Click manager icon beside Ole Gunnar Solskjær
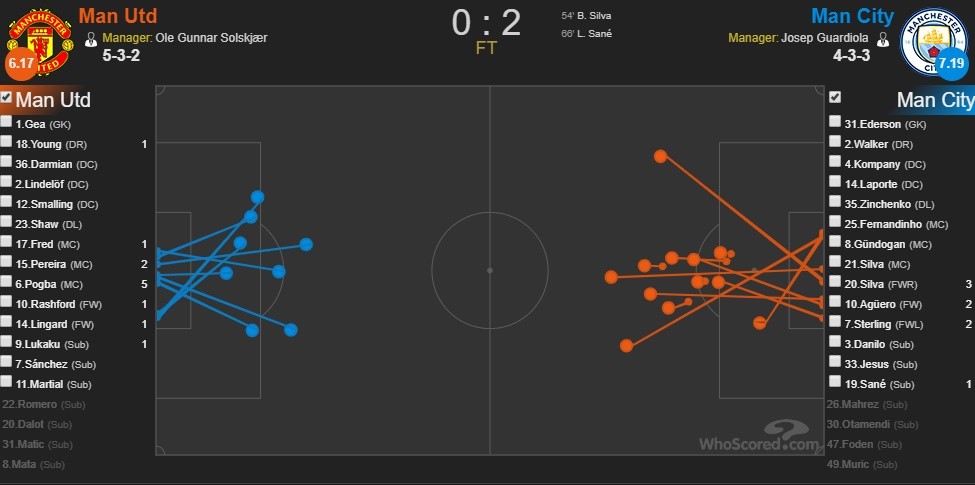 pyautogui.click(x=92, y=38)
